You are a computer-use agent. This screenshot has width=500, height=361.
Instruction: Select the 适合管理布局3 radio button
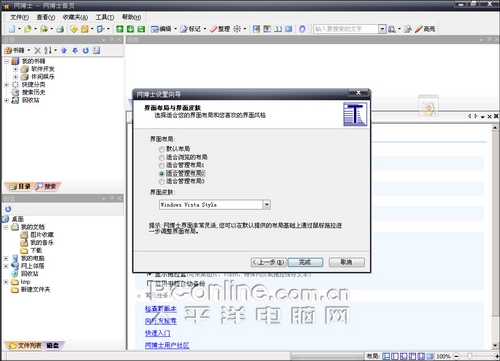(x=162, y=182)
